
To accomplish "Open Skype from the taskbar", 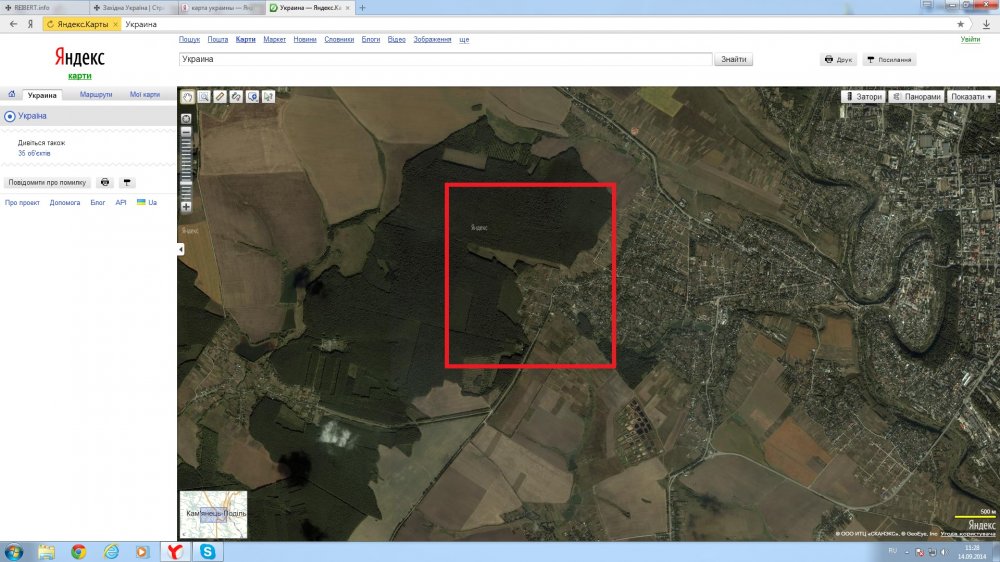I will pos(207,552).
